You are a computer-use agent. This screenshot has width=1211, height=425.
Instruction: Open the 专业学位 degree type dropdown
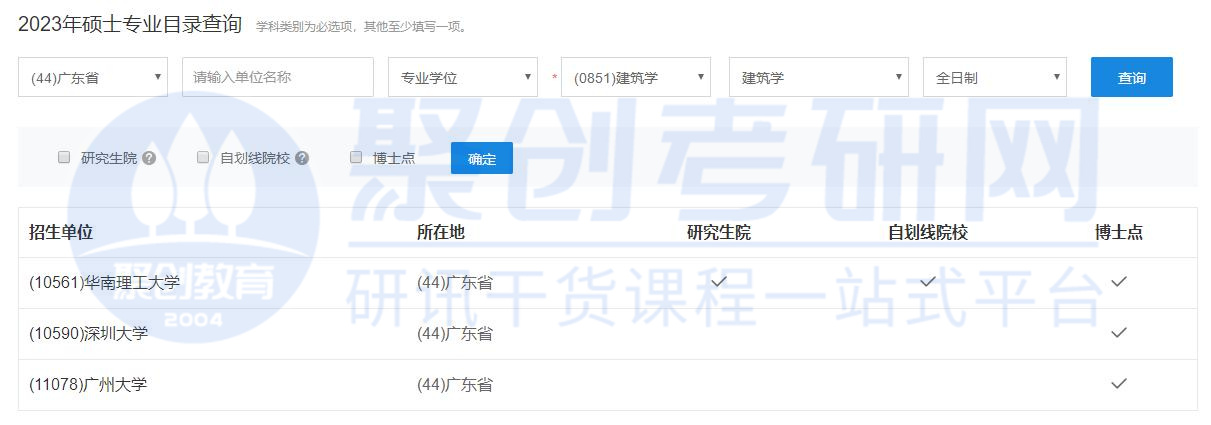463,77
